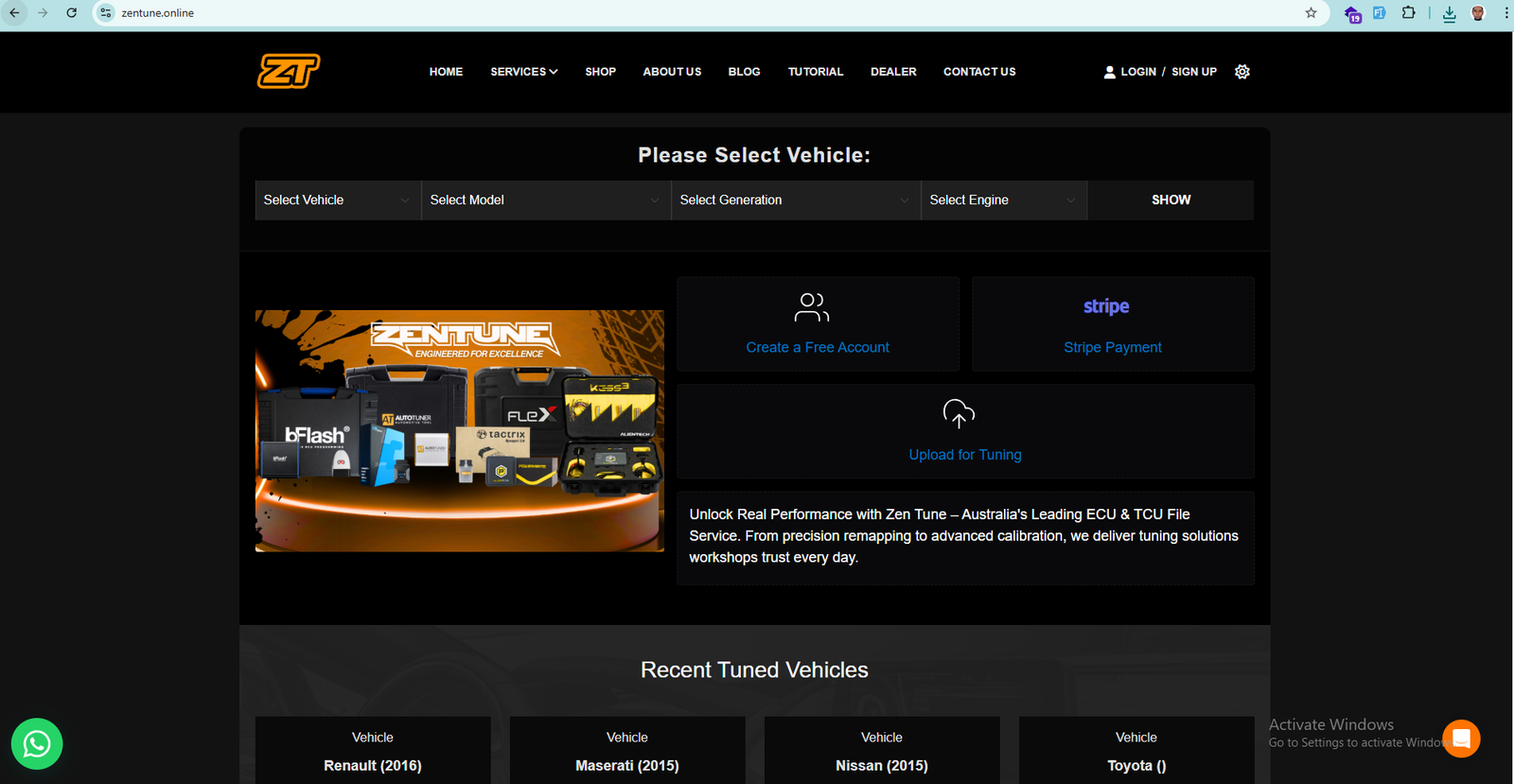This screenshot has height=784, width=1514.
Task: Open the Select Generation dropdown
Action: (796, 200)
